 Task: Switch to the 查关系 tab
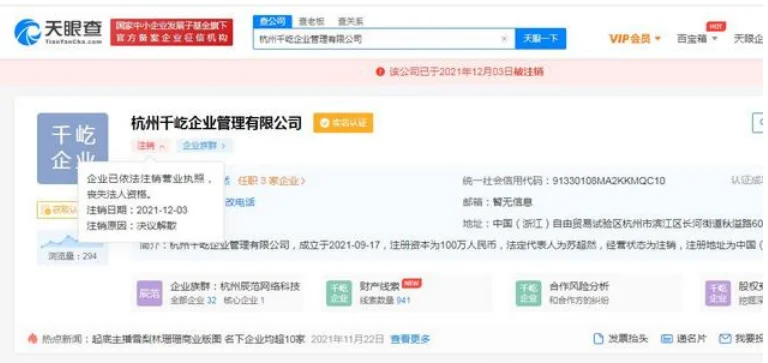tap(351, 22)
